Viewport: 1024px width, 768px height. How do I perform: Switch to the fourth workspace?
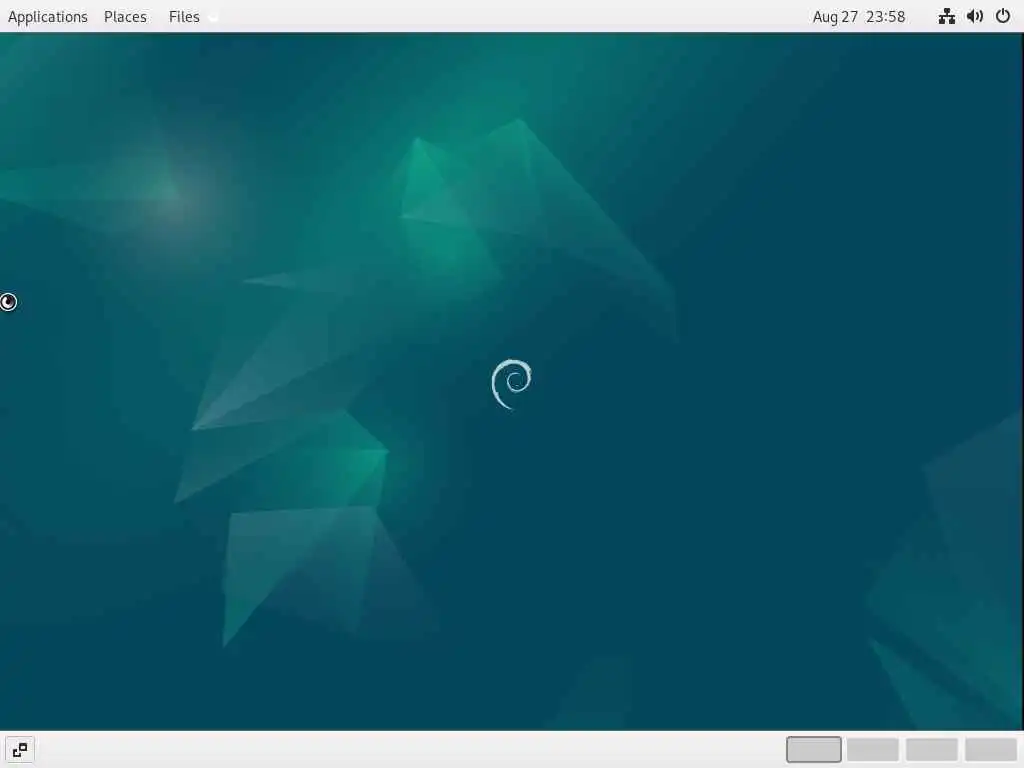[991, 750]
